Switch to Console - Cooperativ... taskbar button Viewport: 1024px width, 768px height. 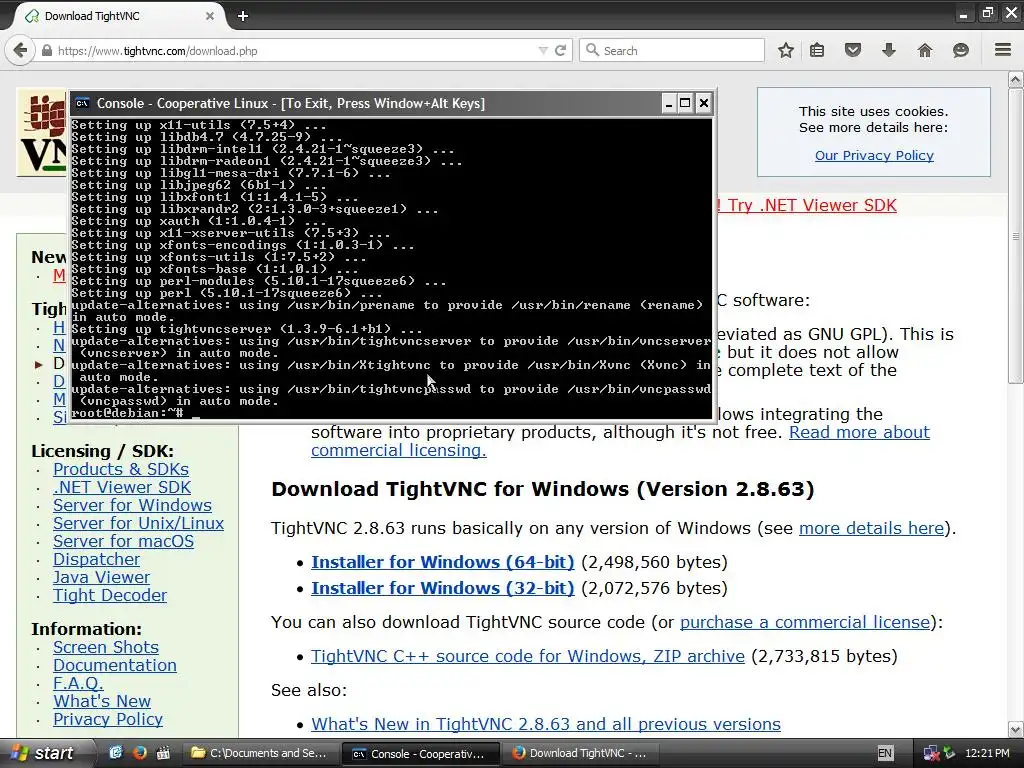pos(421,754)
